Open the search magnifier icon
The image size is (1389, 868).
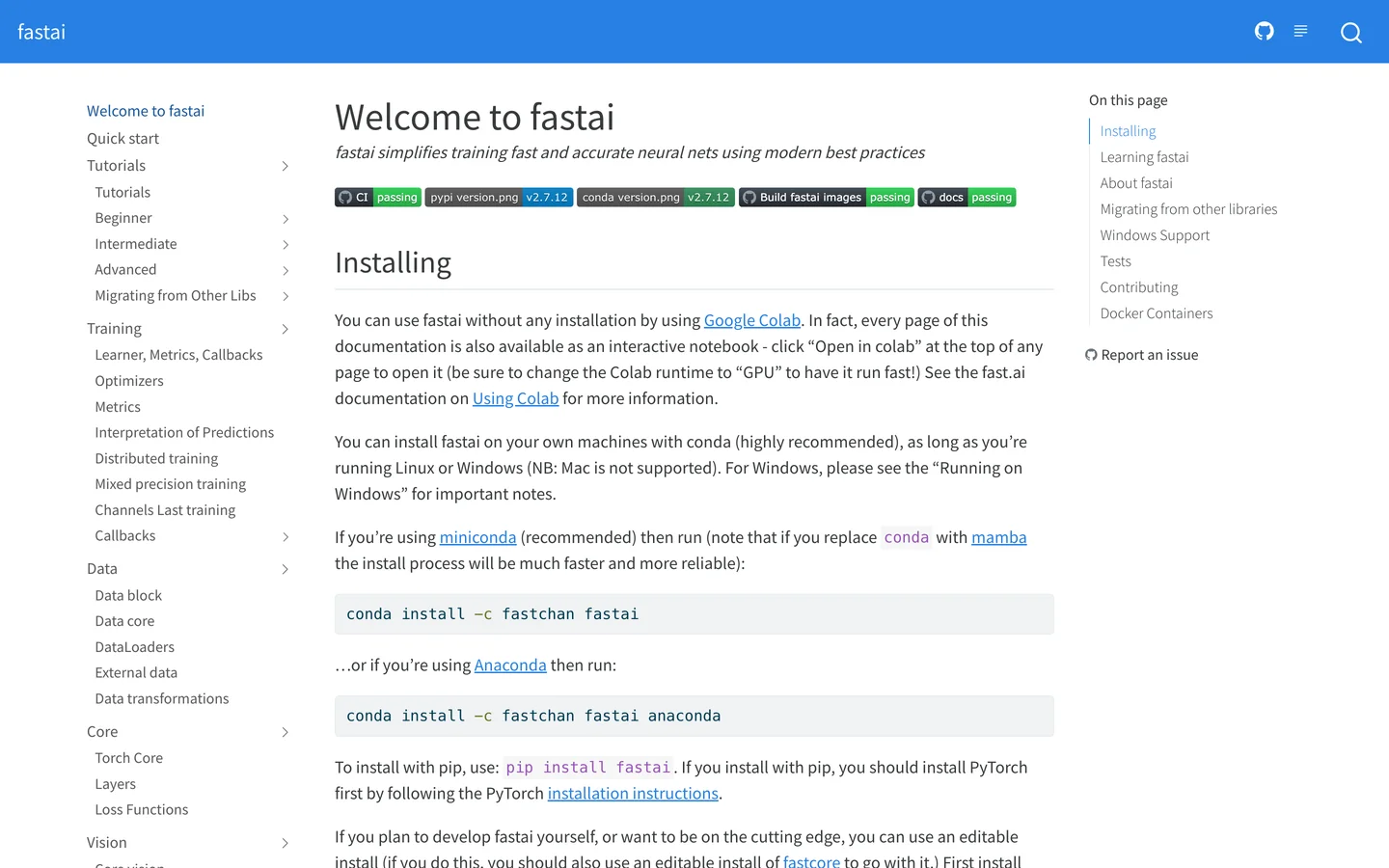pyautogui.click(x=1351, y=33)
